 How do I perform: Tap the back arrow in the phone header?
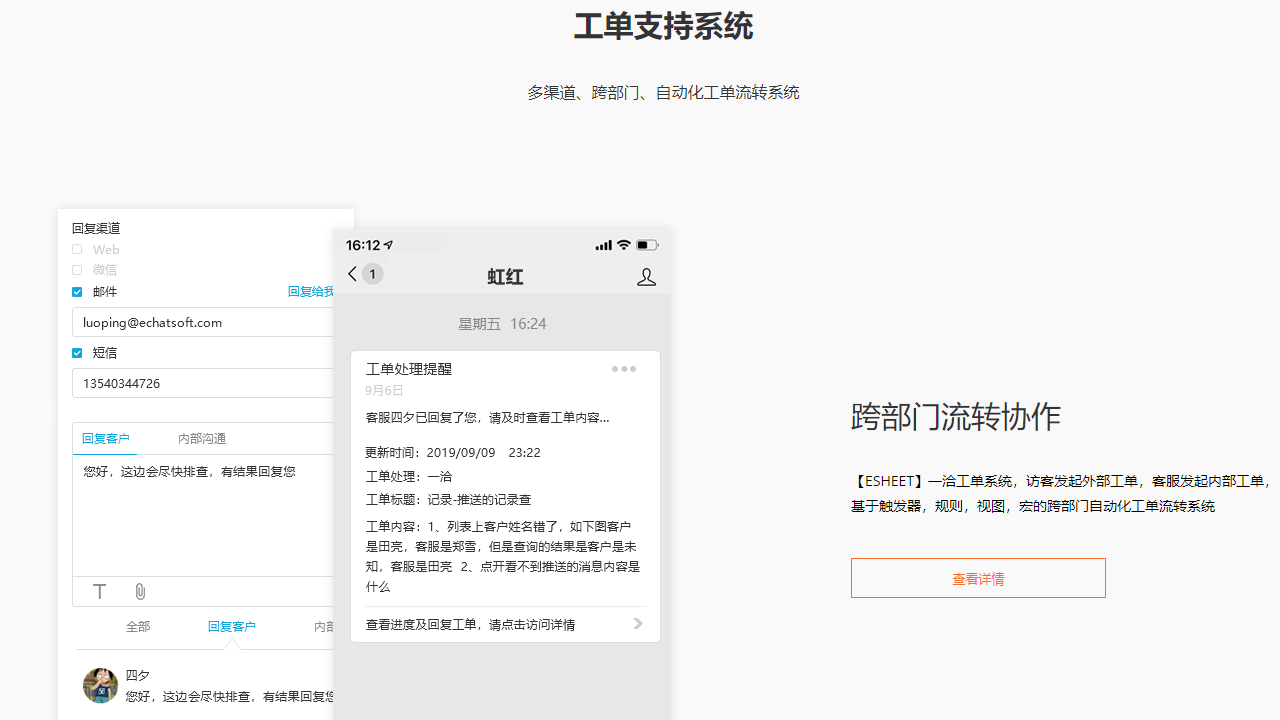point(352,273)
